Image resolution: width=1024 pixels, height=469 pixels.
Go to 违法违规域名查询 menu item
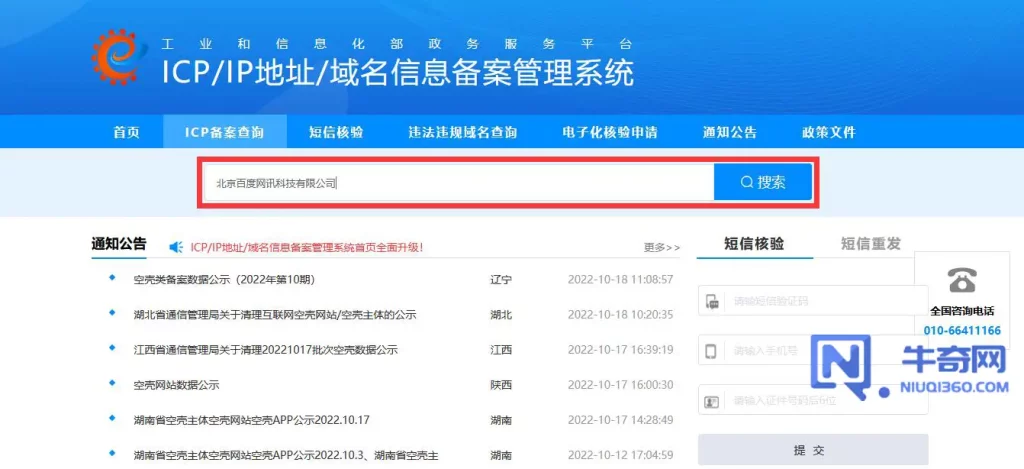462,133
